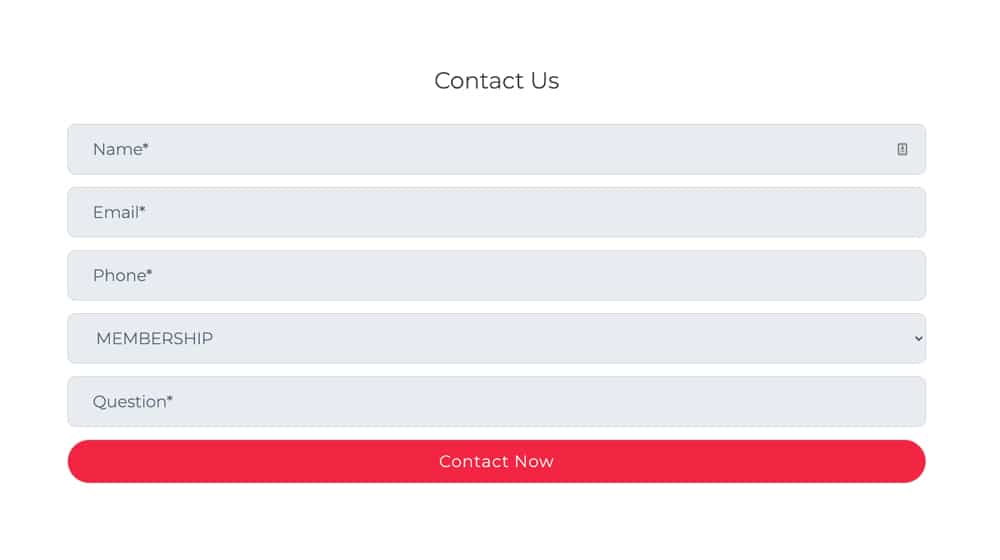Viewport: 1000px width, 560px height.
Task: Click the Name* placeholder text
Action: (120, 149)
